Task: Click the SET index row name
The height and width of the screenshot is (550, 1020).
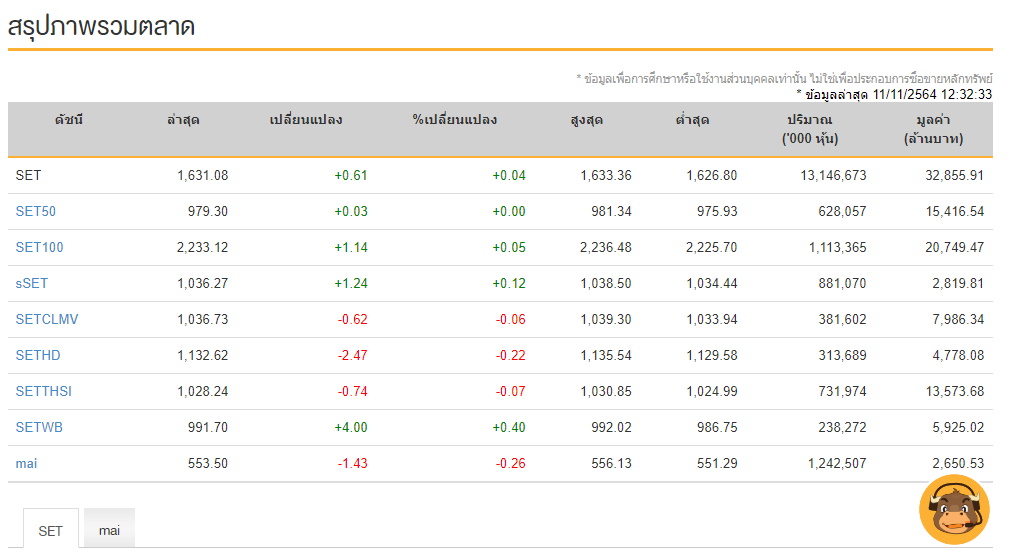Action: coord(29,175)
